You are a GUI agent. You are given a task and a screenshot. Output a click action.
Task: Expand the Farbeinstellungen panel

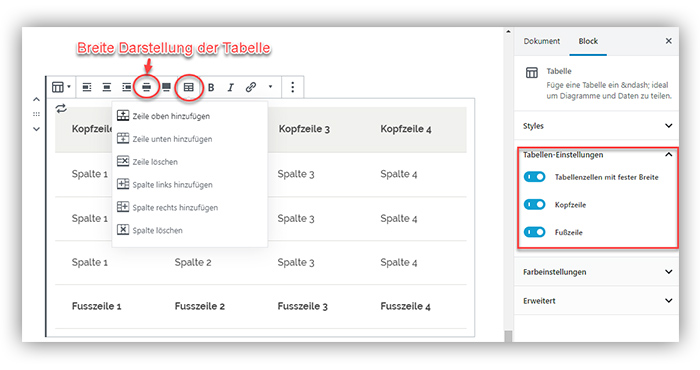click(597, 272)
